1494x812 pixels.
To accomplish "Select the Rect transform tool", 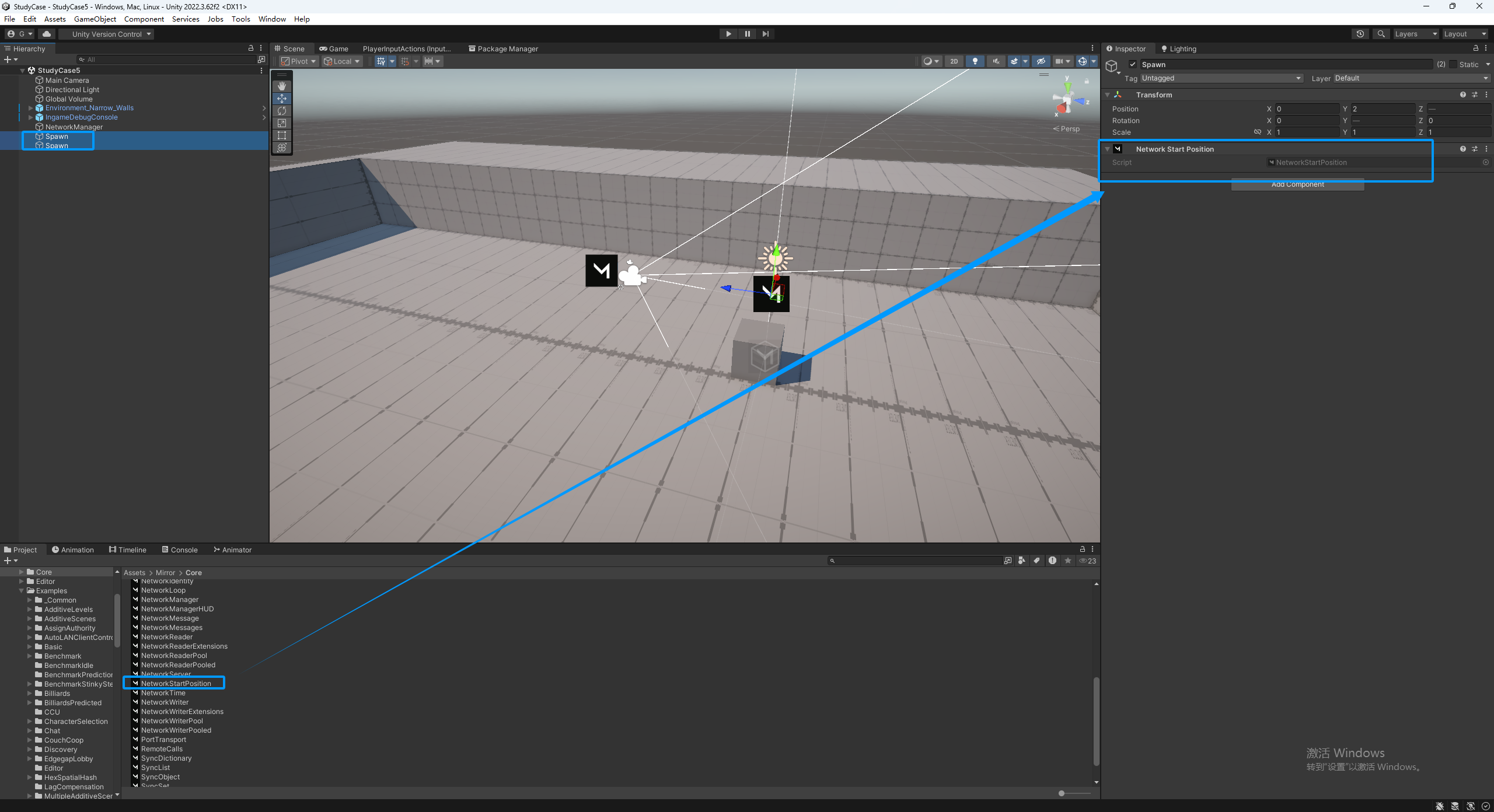I will point(282,135).
